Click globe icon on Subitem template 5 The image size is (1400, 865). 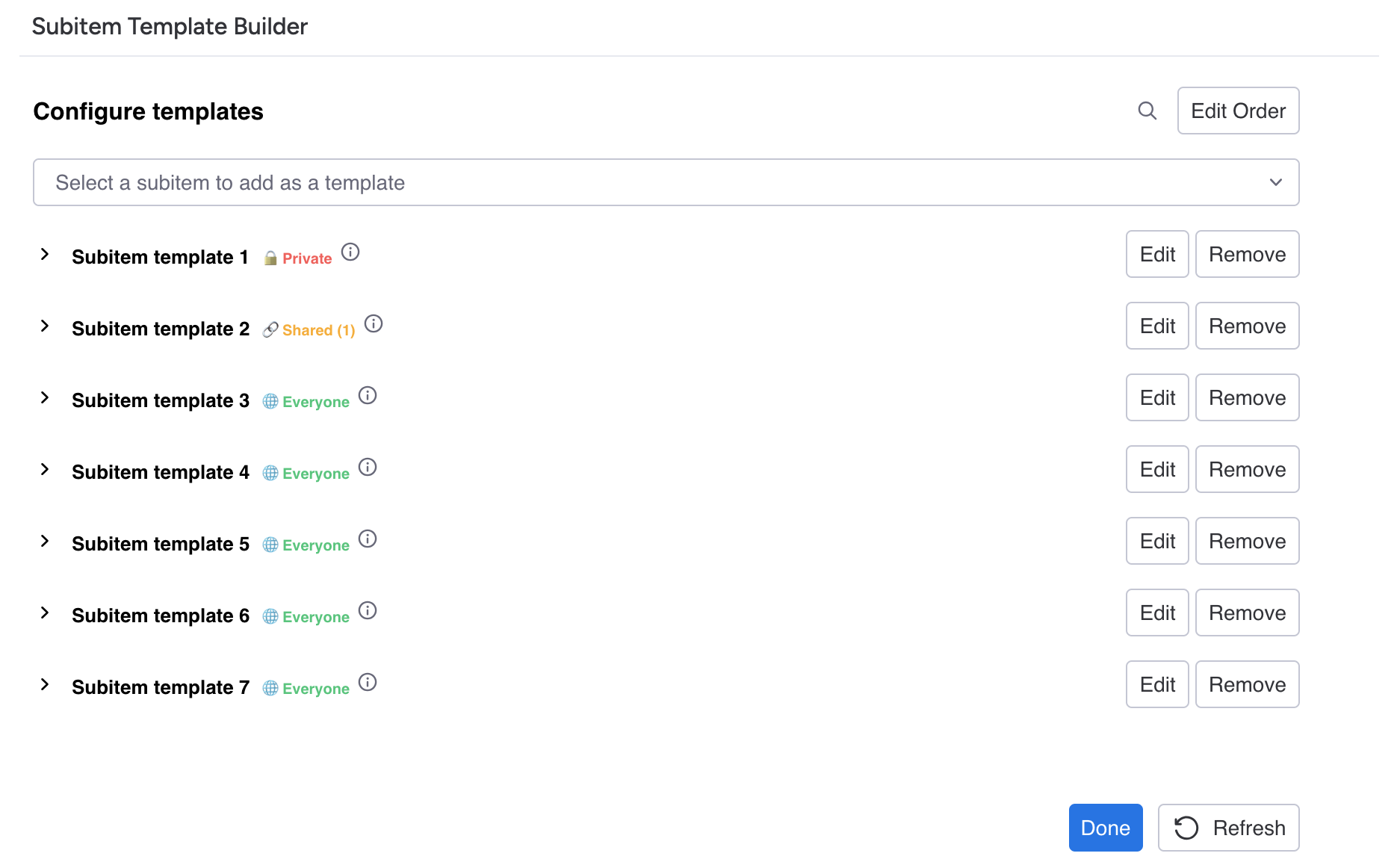click(x=270, y=545)
